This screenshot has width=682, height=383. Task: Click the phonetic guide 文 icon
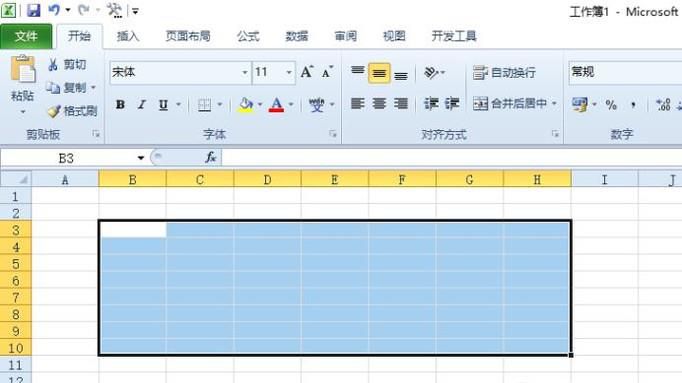[x=316, y=105]
